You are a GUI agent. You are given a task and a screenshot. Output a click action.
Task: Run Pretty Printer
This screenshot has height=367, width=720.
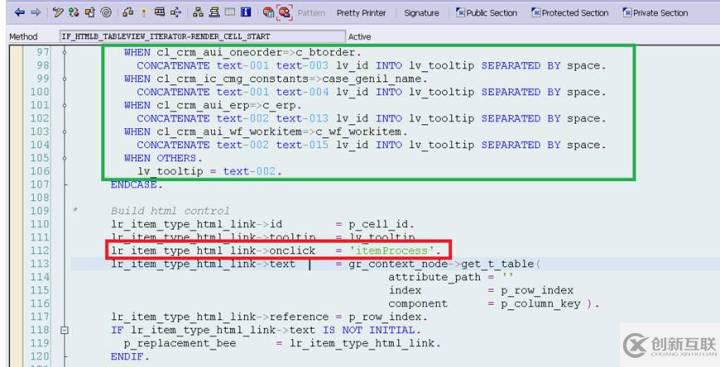click(361, 13)
